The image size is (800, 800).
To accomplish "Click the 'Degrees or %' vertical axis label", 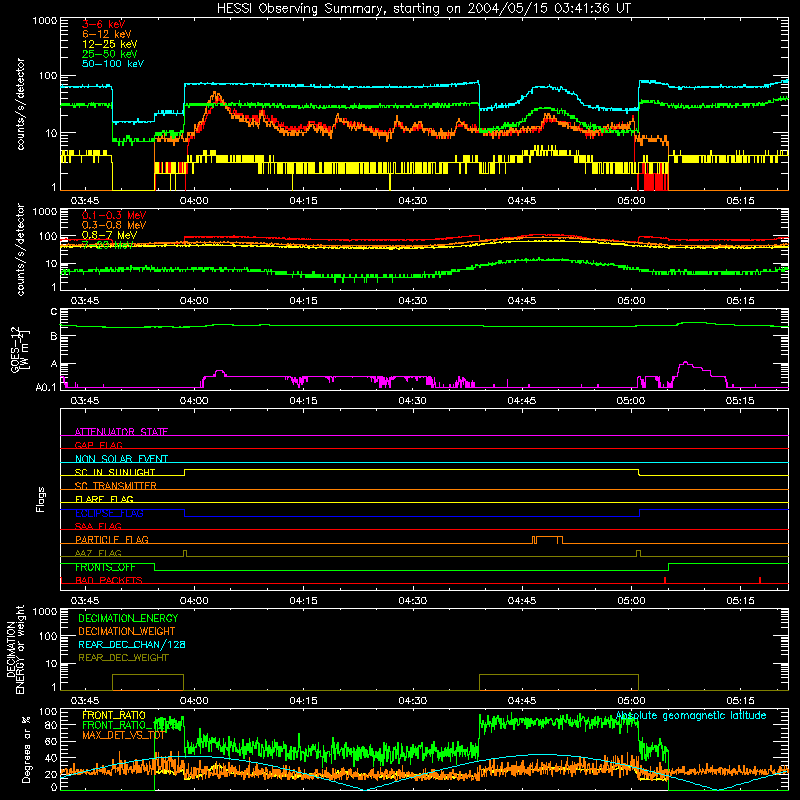I will 26,749.
